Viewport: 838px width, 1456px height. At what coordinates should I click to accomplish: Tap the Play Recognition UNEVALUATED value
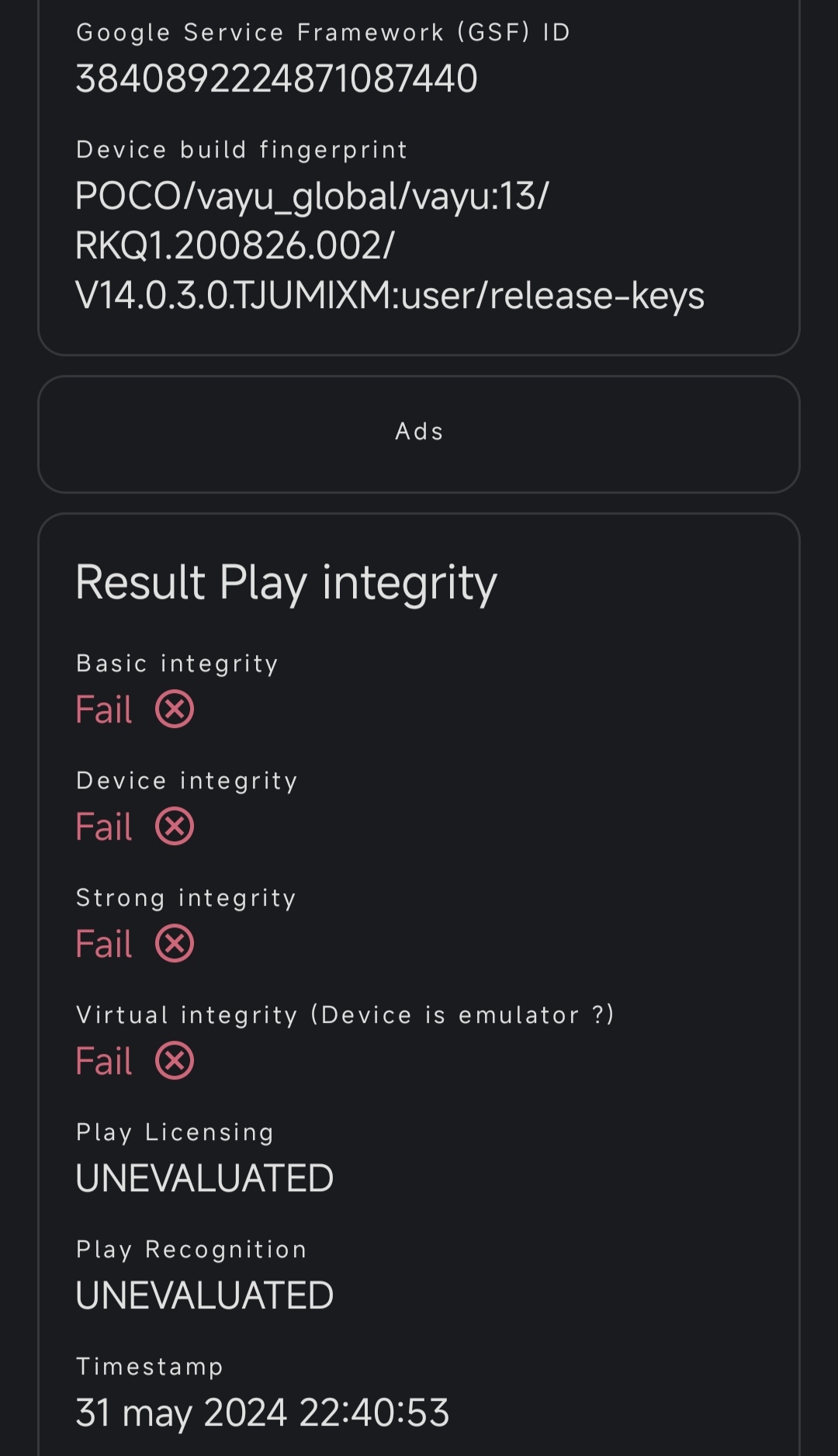205,1295
